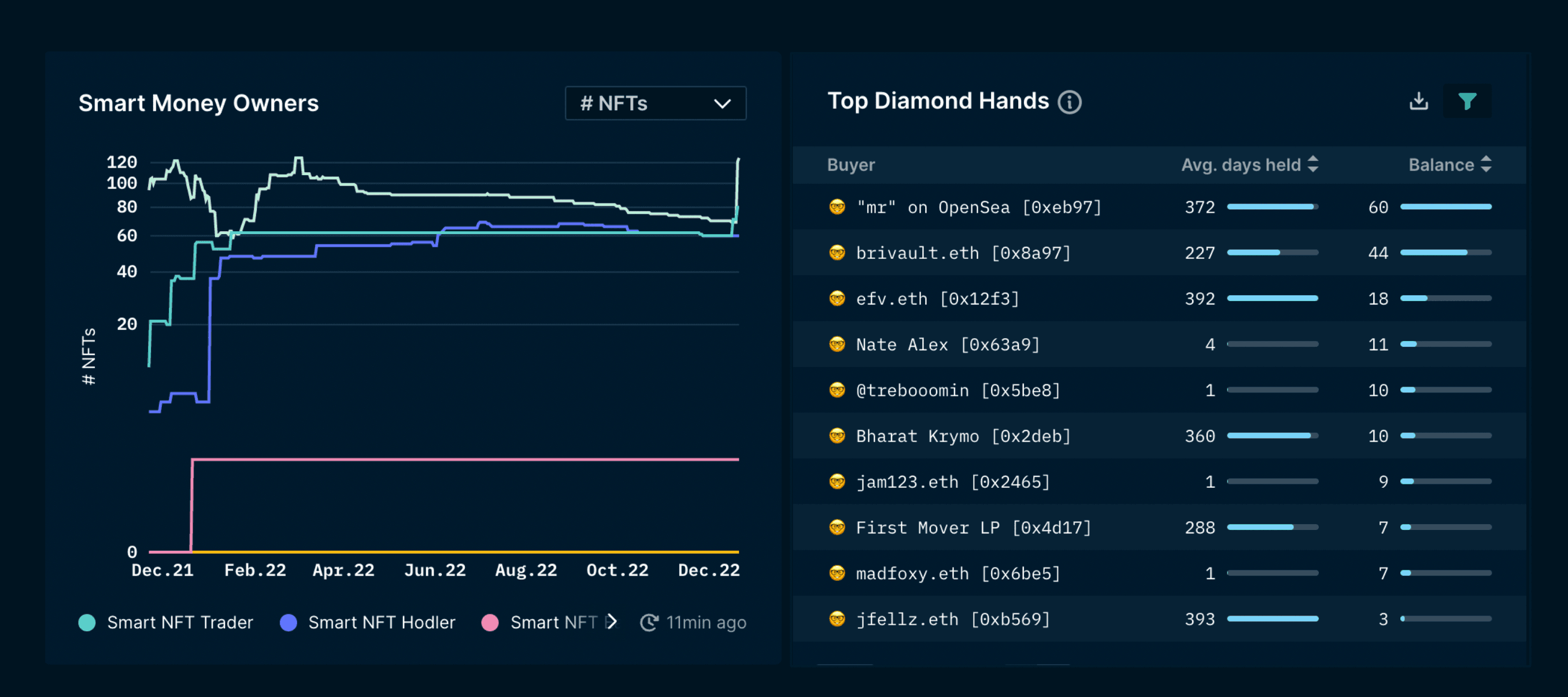Click the emoji icon beside efv.eth
Image resolution: width=1568 pixels, height=697 pixels.
[837, 299]
